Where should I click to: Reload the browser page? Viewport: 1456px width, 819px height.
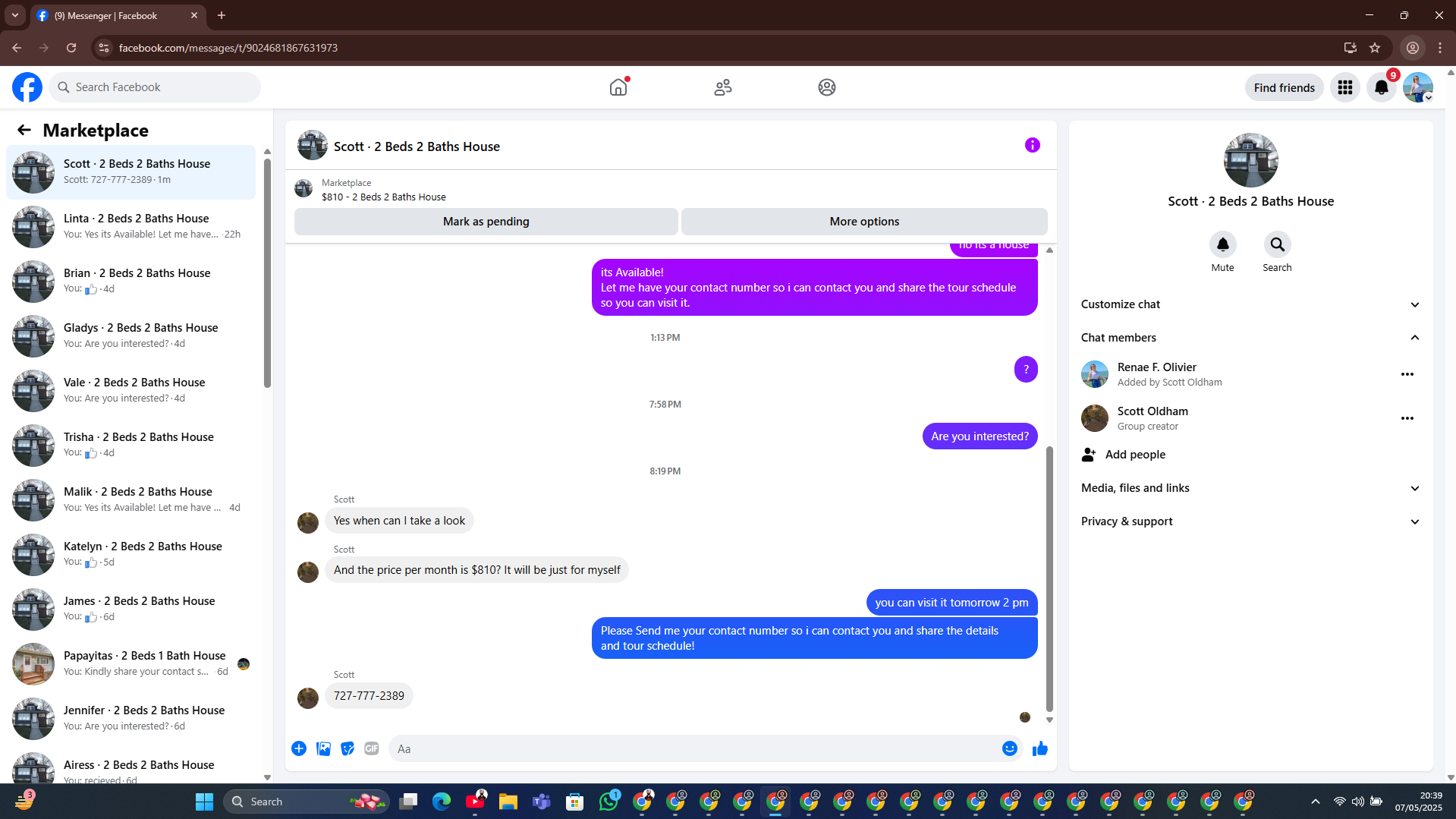71,48
